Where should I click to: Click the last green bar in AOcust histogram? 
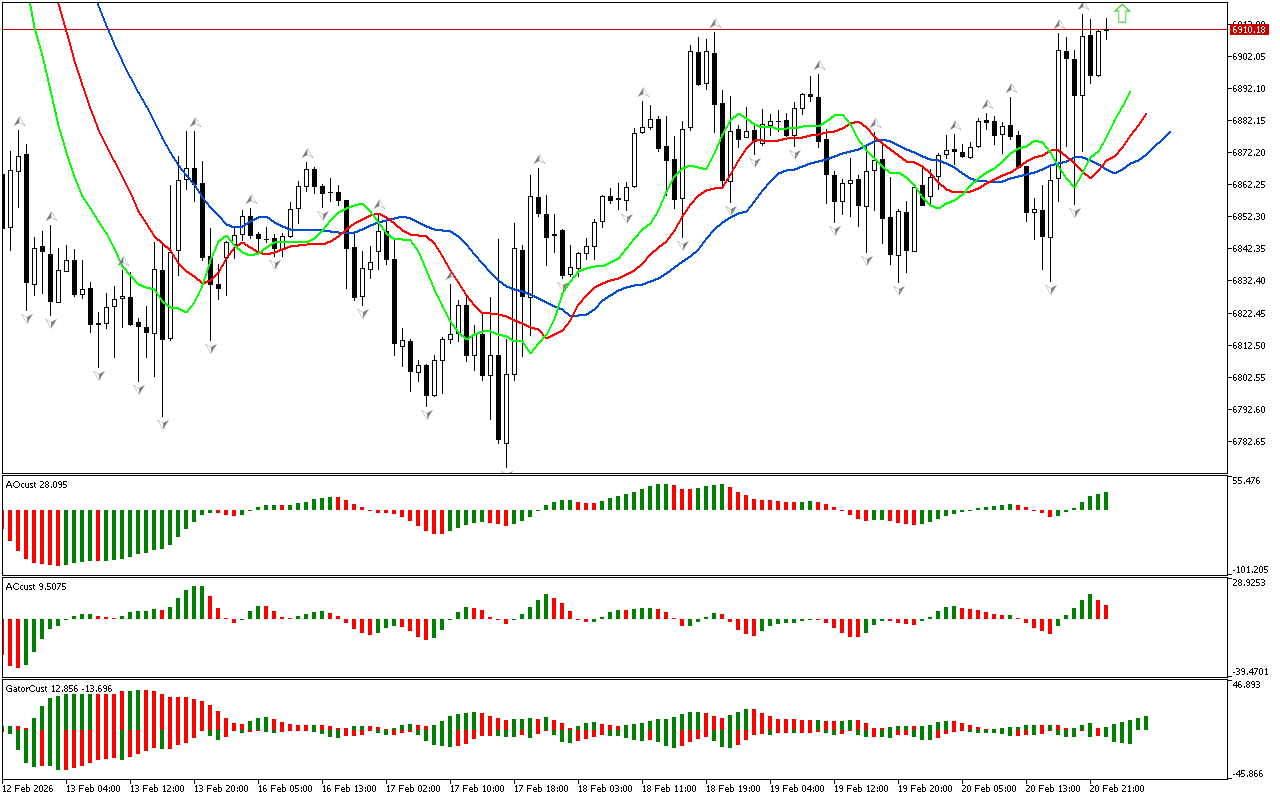(x=1106, y=501)
